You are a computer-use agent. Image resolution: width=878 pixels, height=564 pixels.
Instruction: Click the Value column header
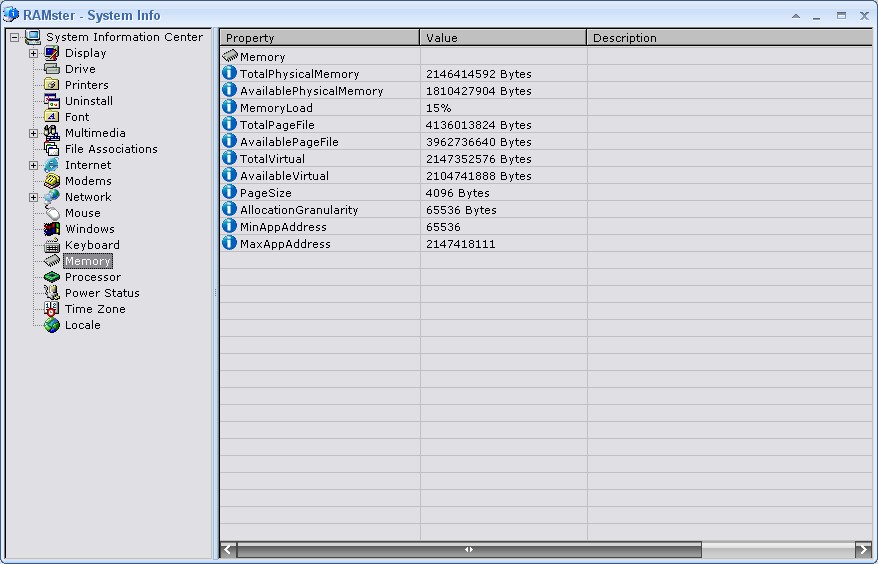coord(503,38)
